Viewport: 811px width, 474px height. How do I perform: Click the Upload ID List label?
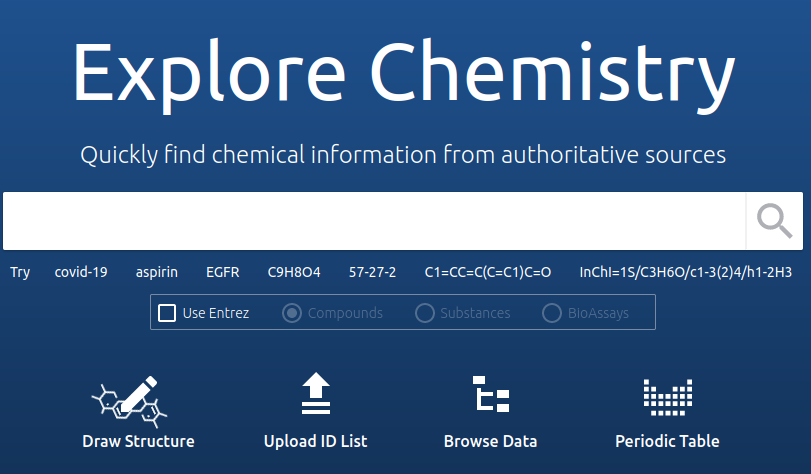click(x=315, y=441)
